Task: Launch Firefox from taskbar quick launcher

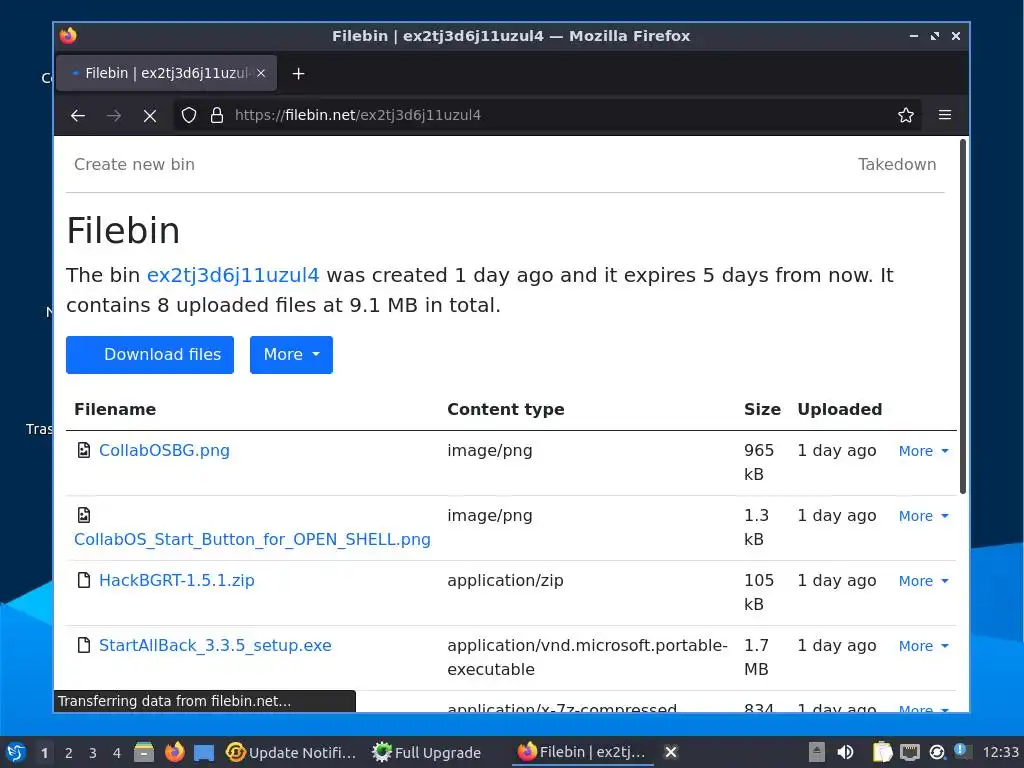Action: pyautogui.click(x=174, y=752)
